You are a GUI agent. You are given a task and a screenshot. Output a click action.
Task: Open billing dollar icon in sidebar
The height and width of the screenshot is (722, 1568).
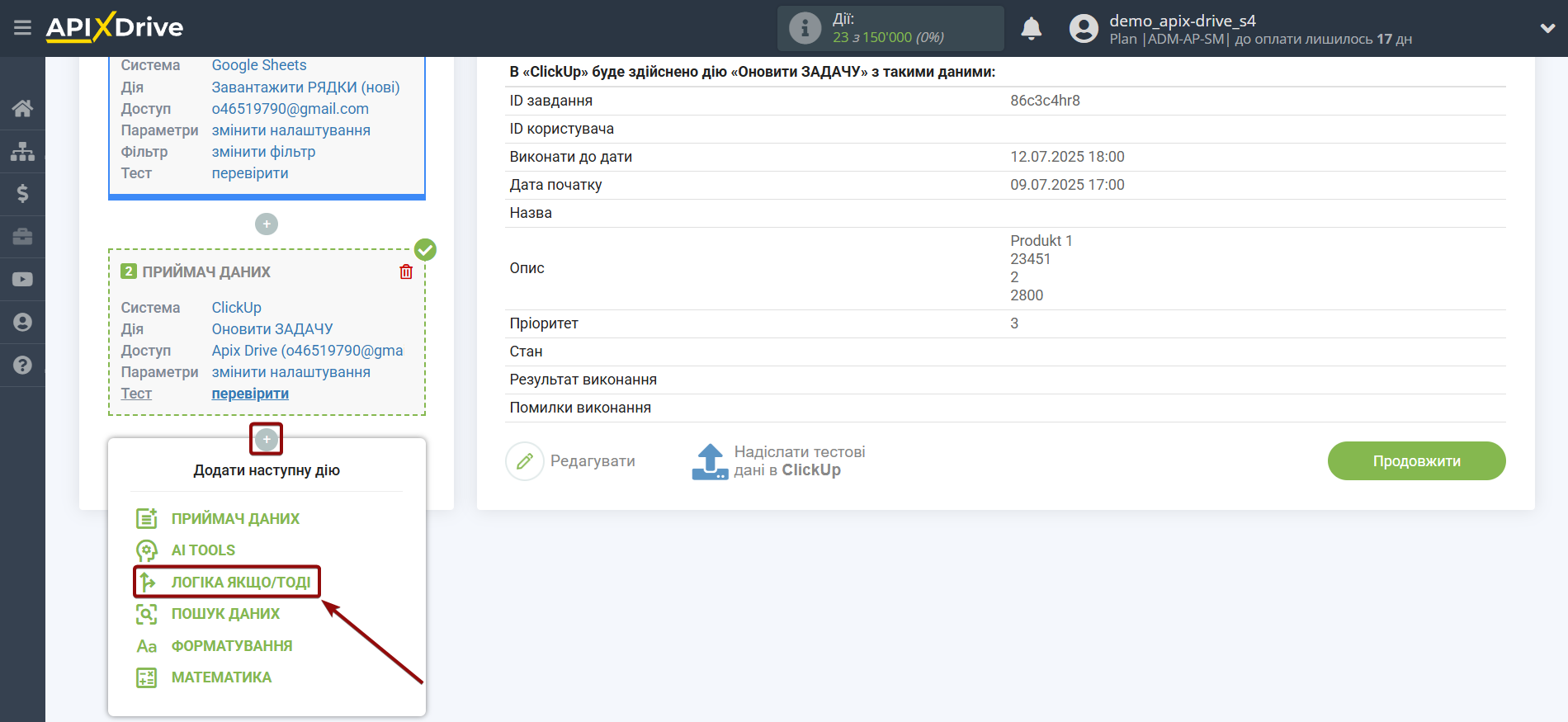[x=22, y=194]
